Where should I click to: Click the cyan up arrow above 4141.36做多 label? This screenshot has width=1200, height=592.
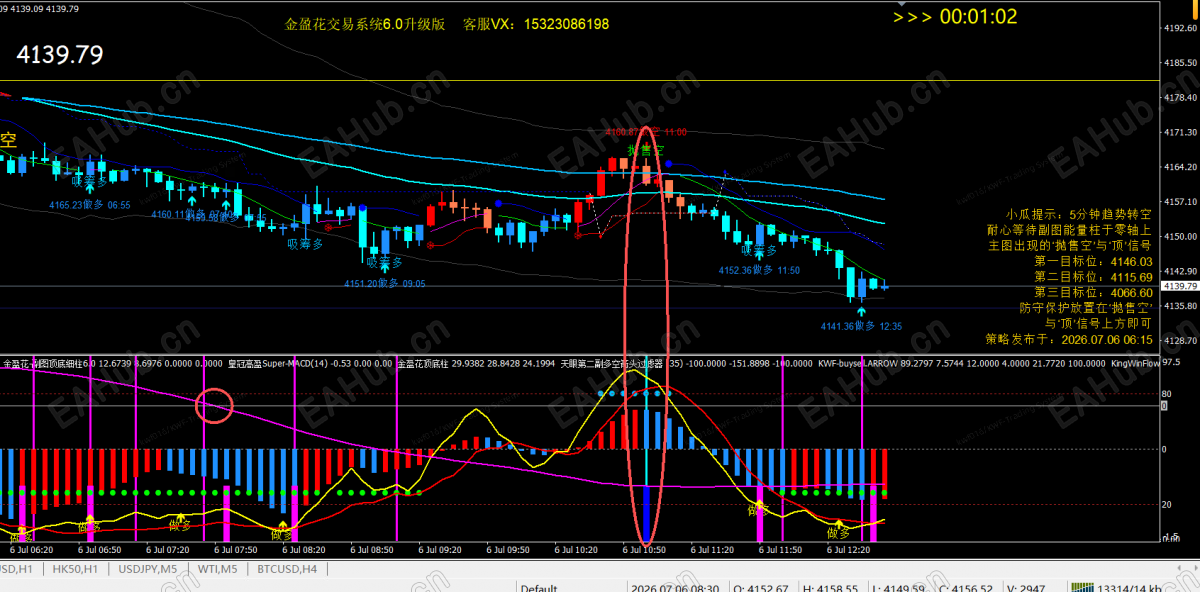(x=861, y=312)
